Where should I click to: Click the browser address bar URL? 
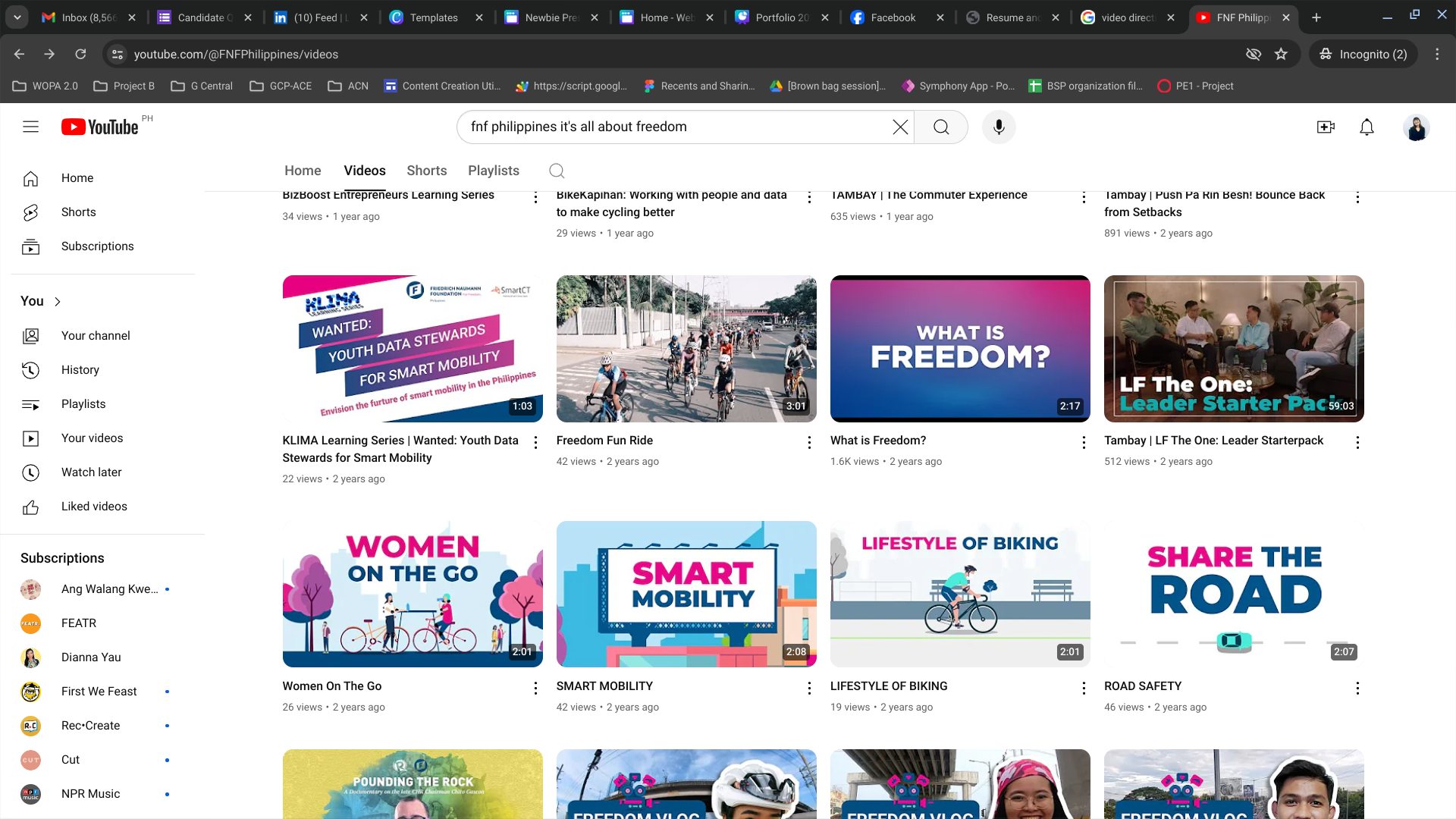click(x=236, y=55)
